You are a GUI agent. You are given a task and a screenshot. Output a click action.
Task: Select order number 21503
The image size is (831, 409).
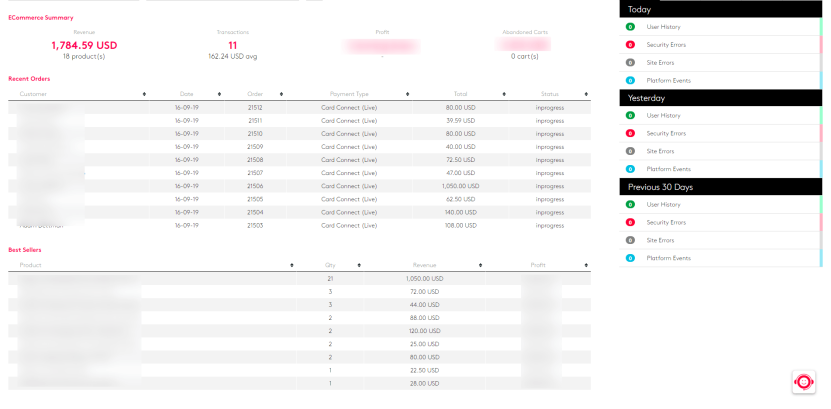(255, 225)
